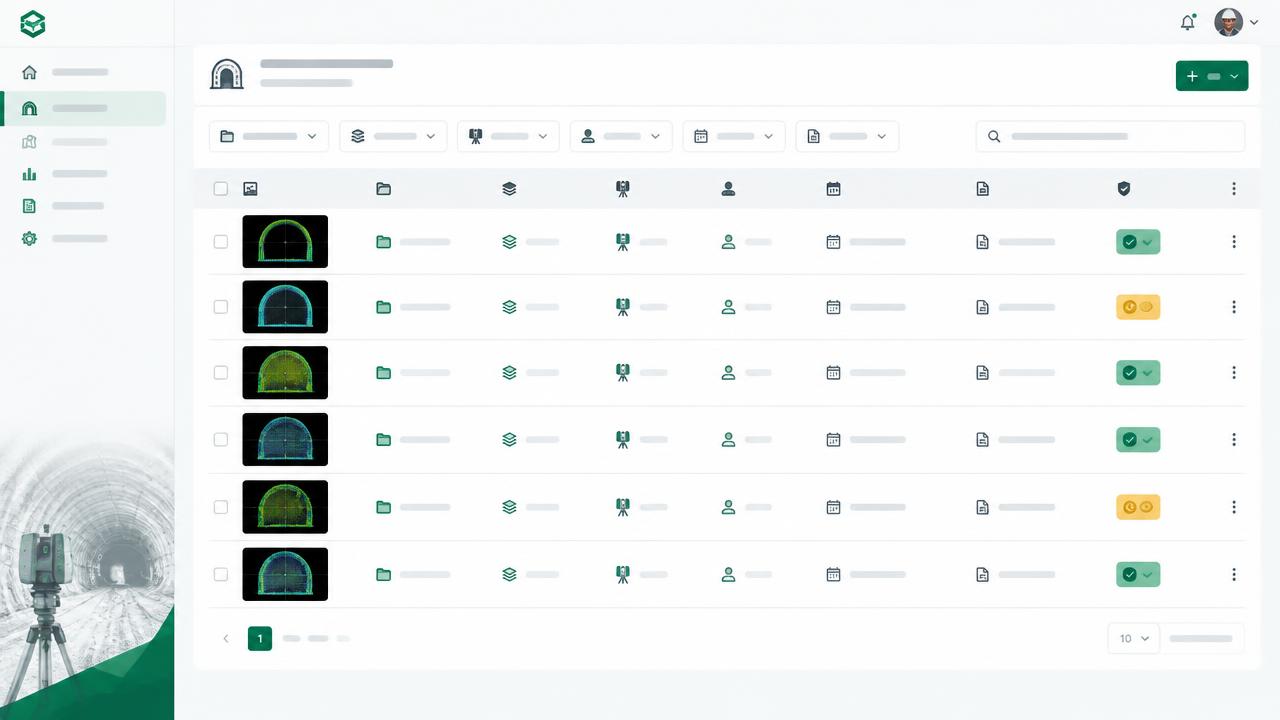Expand the folder filter dropdown
The image size is (1280, 720).
(x=269, y=136)
